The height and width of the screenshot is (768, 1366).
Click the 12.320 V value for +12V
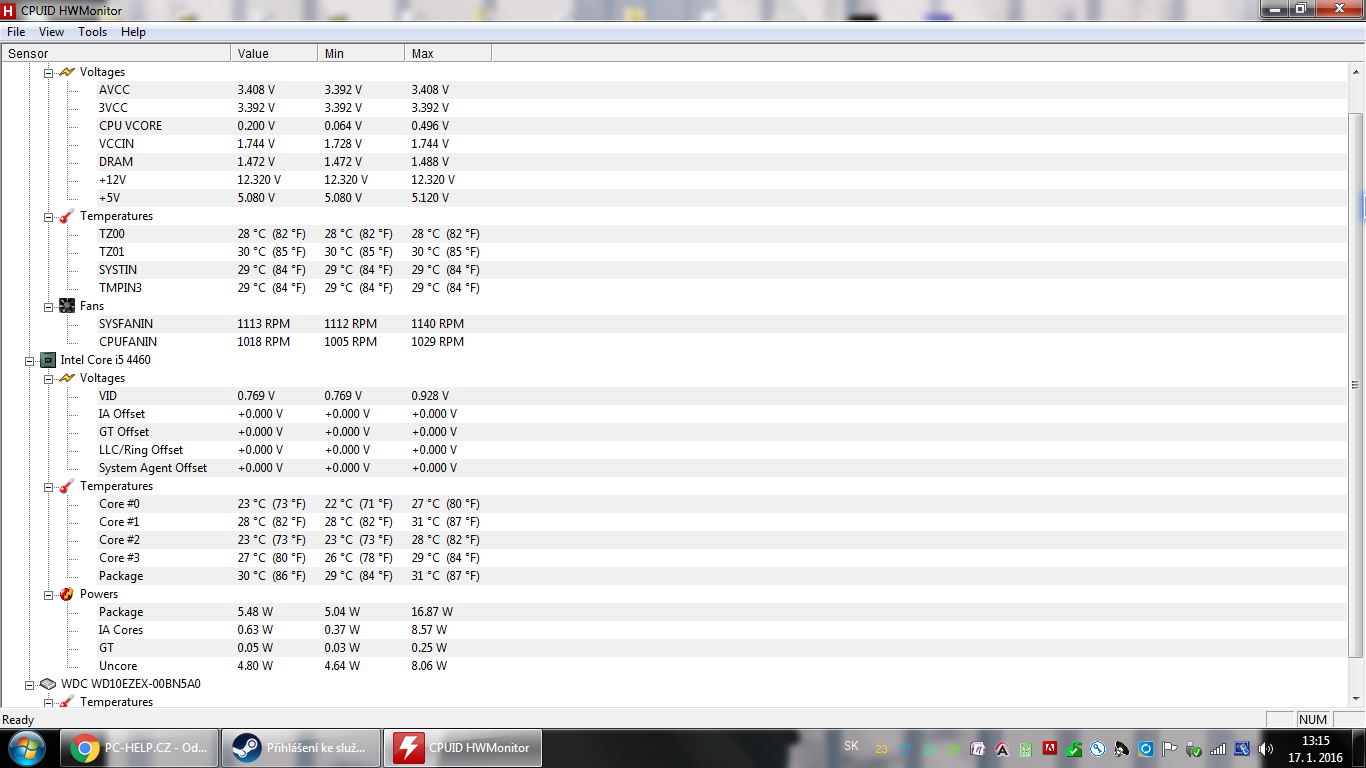tap(259, 180)
